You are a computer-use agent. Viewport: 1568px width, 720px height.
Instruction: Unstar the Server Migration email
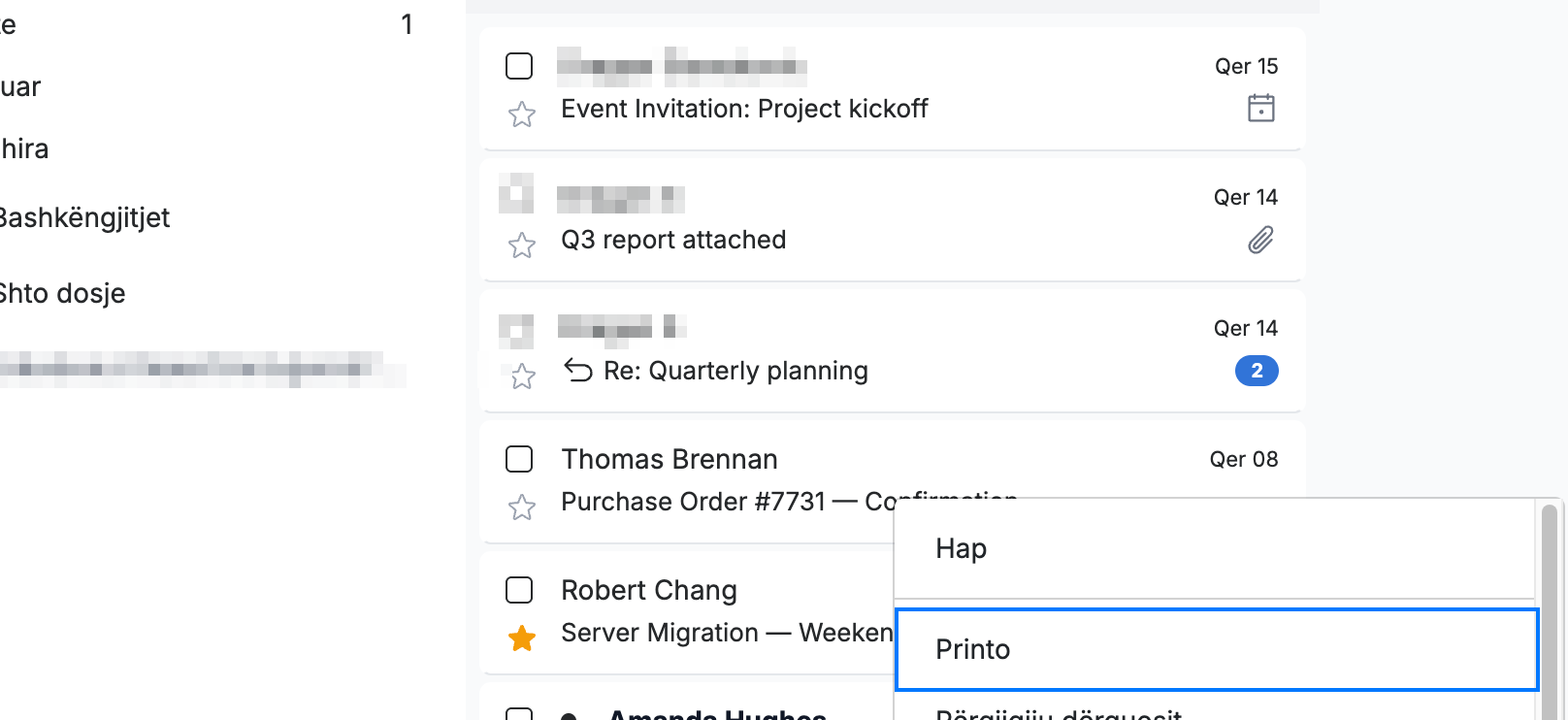point(522,638)
